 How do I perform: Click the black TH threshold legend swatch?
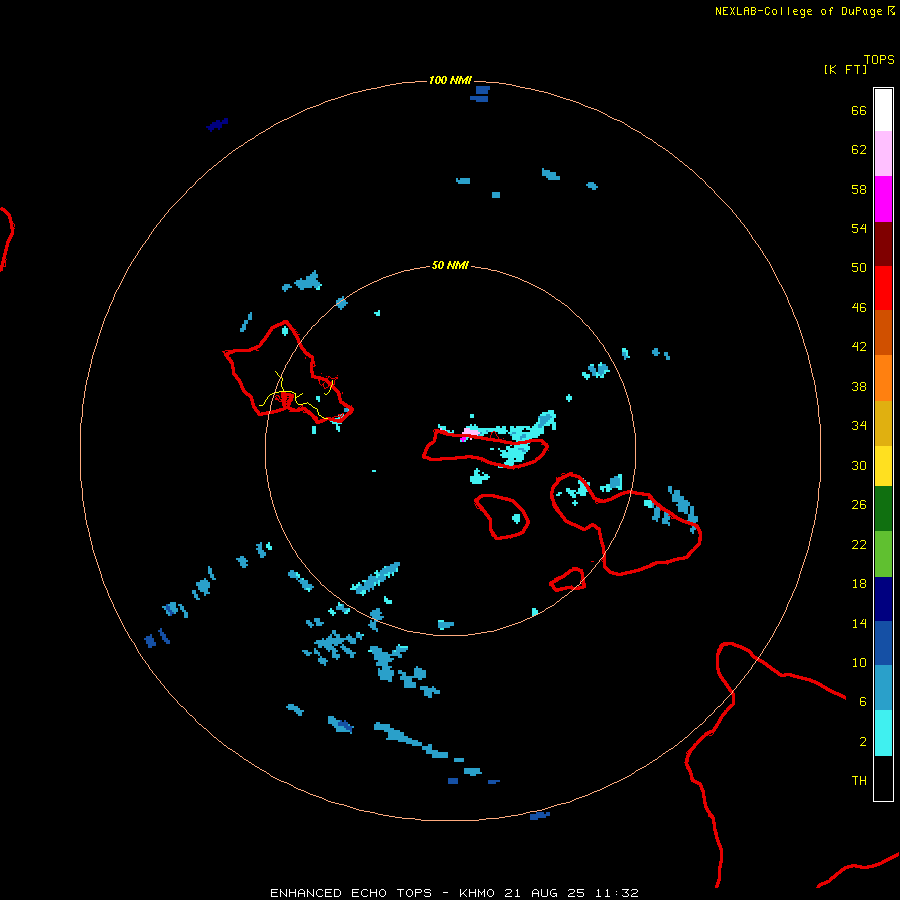tap(883, 778)
